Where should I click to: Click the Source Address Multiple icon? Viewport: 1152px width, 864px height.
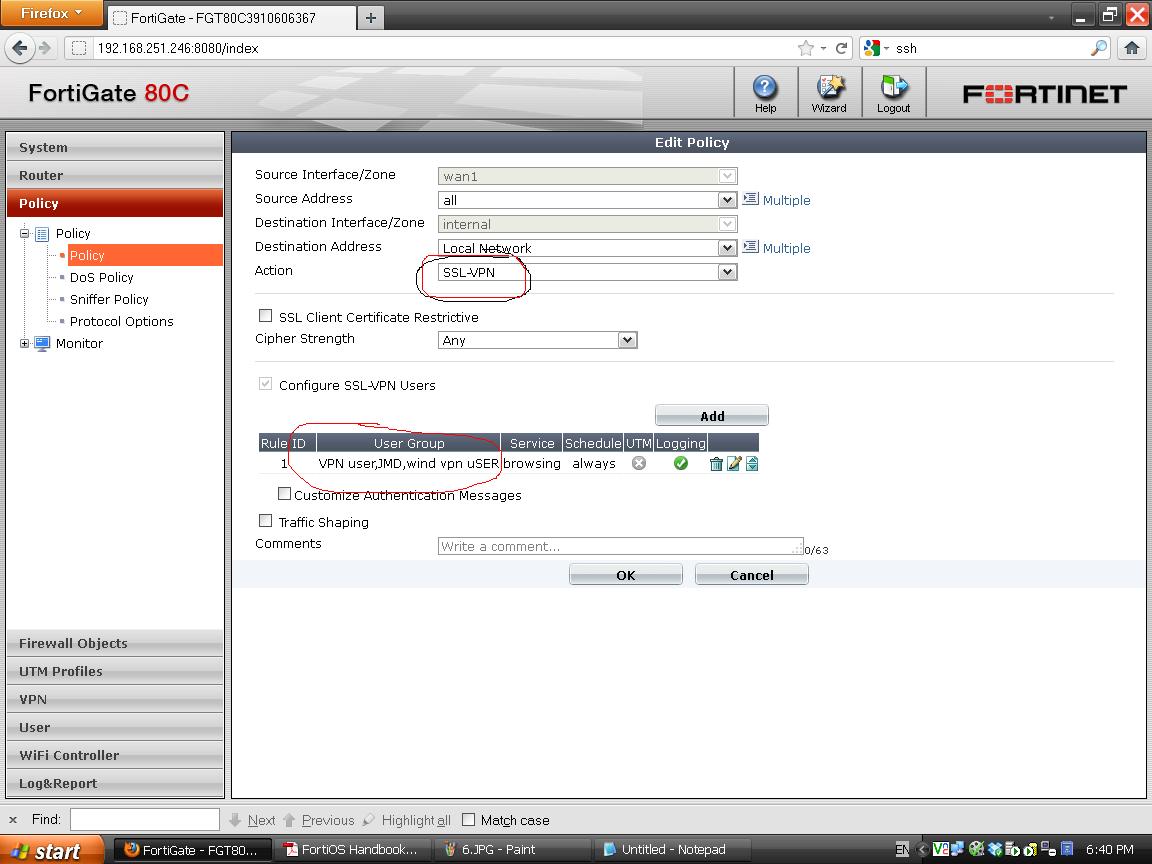tap(750, 199)
